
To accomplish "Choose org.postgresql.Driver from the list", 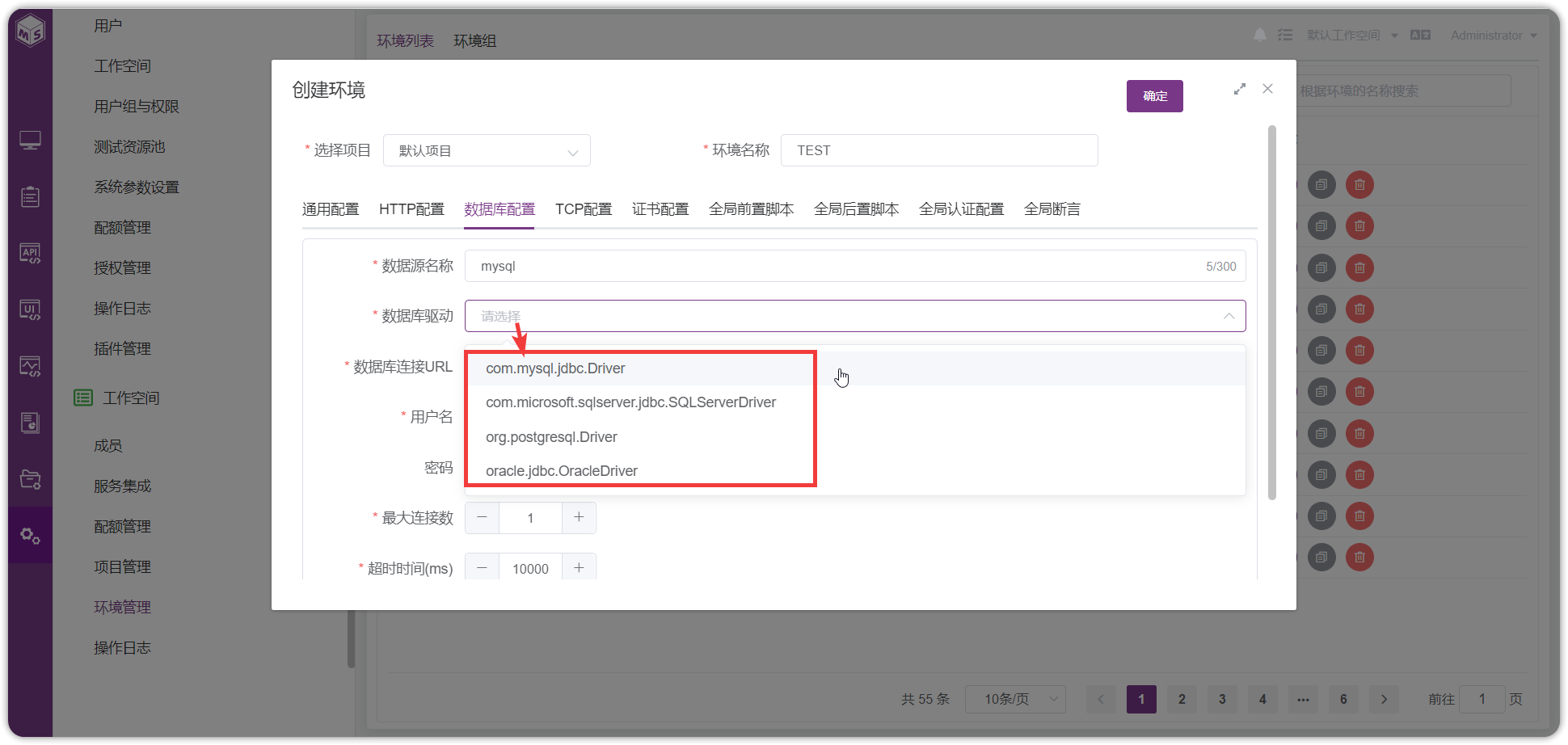I will click(x=551, y=437).
